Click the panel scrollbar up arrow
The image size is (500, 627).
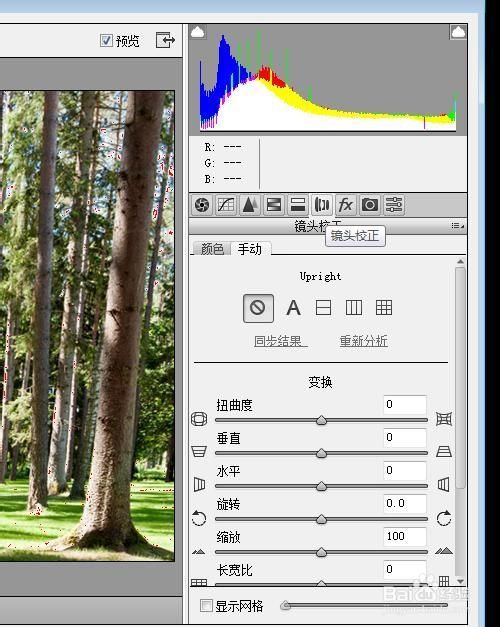point(460,262)
